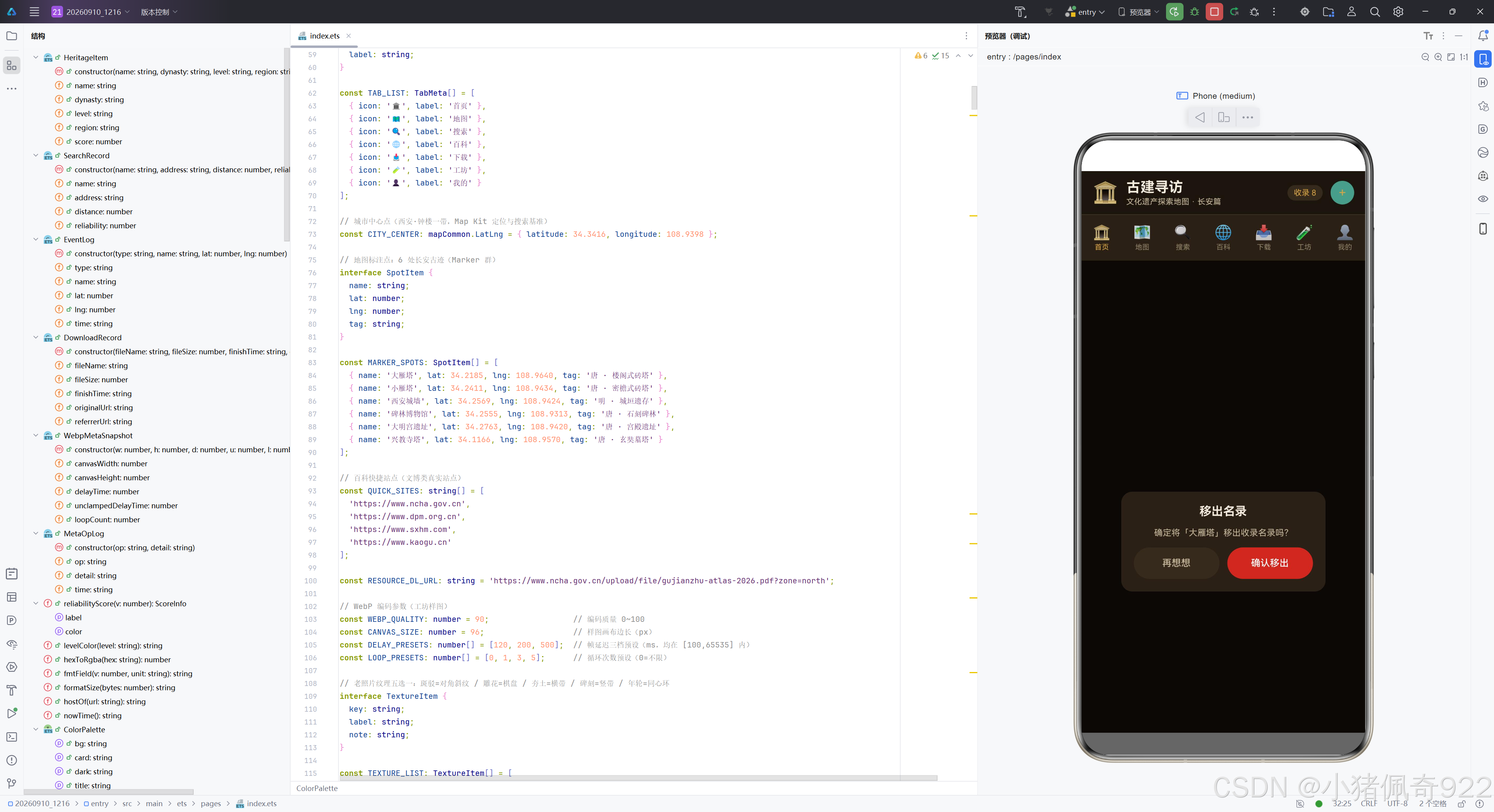The image size is (1494, 812).
Task: Click the editor tab options kebab menu
Action: (x=966, y=36)
